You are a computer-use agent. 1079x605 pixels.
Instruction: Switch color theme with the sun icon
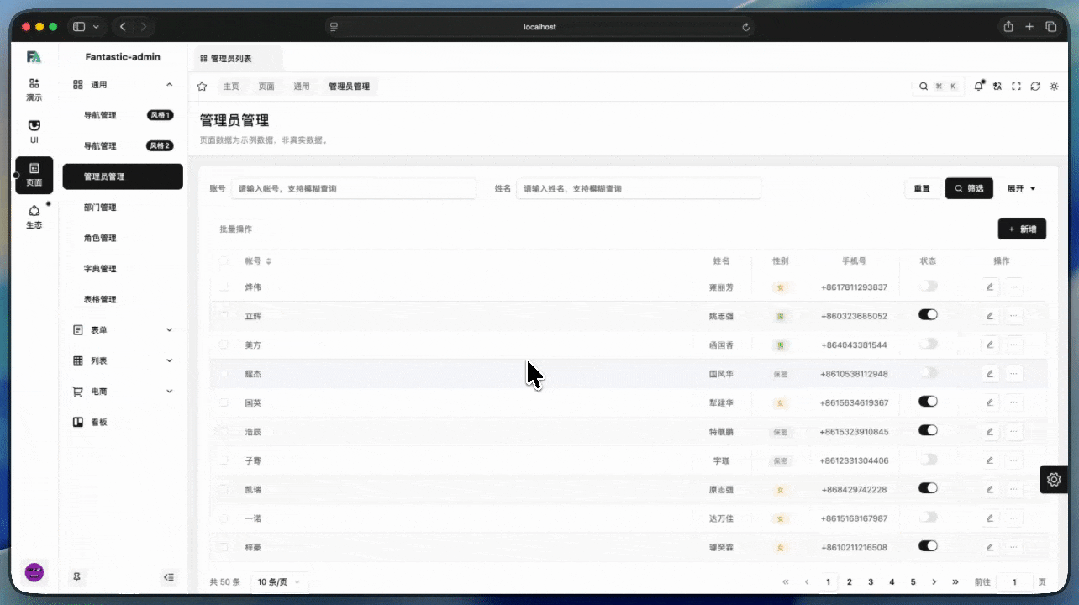click(x=1054, y=86)
